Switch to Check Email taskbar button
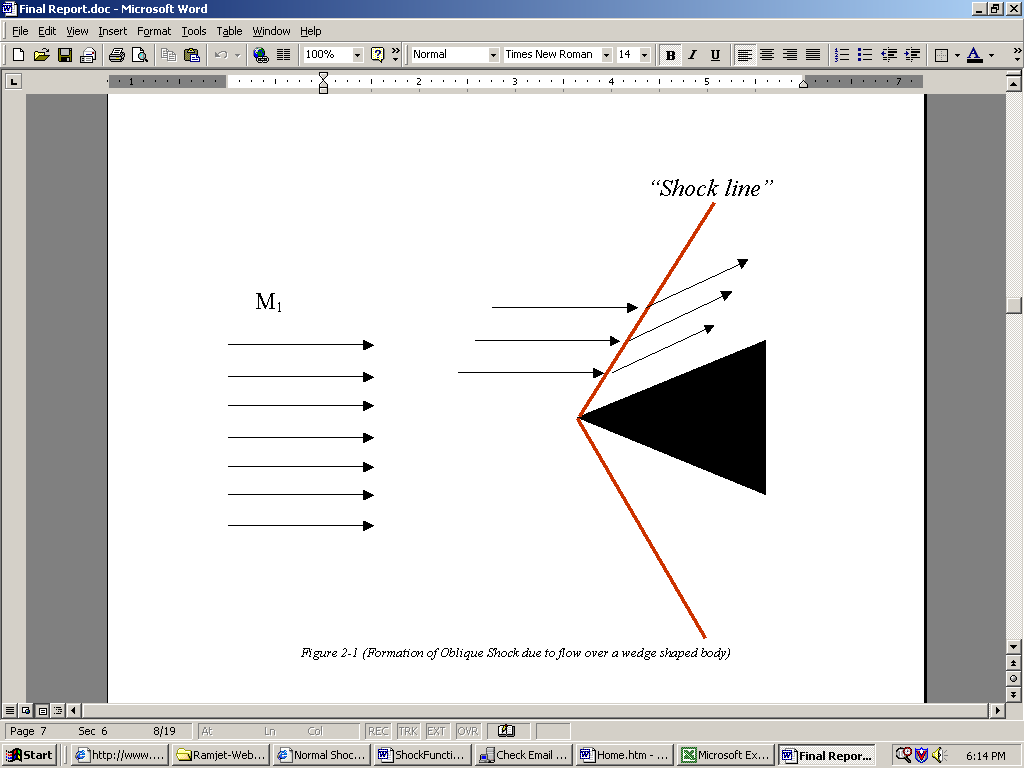The width and height of the screenshot is (1024, 768). tap(524, 755)
